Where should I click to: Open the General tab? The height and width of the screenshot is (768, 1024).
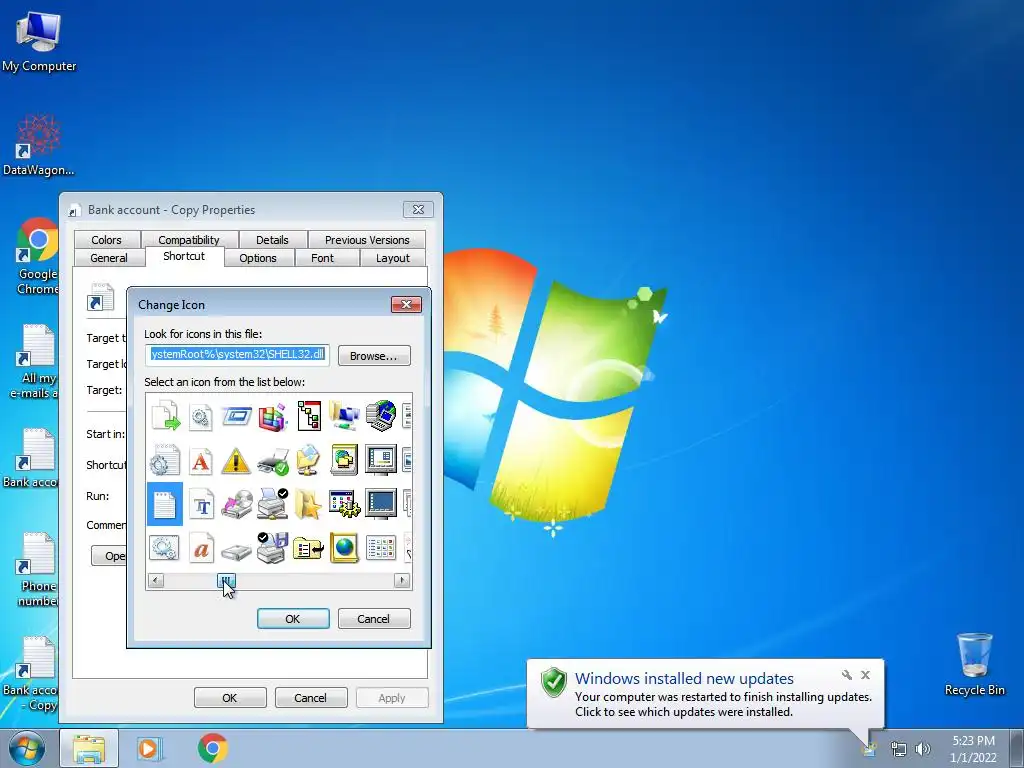[109, 258]
